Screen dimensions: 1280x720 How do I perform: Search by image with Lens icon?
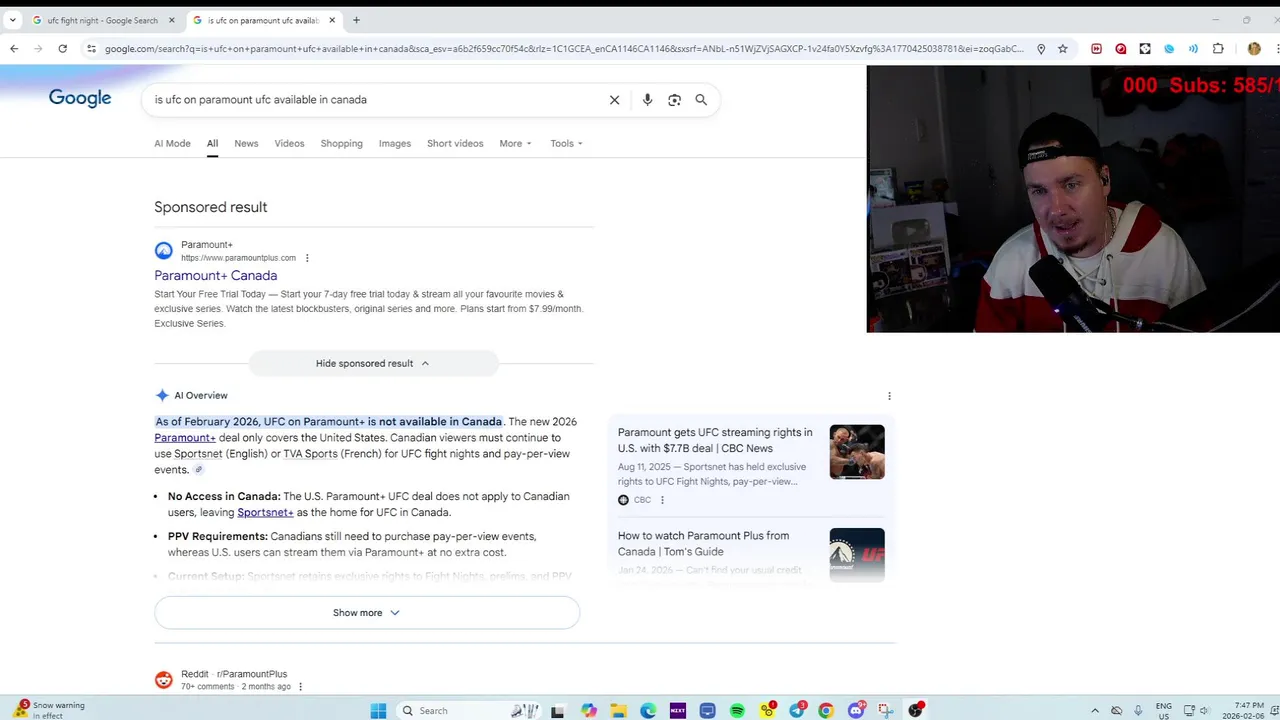[x=674, y=100]
